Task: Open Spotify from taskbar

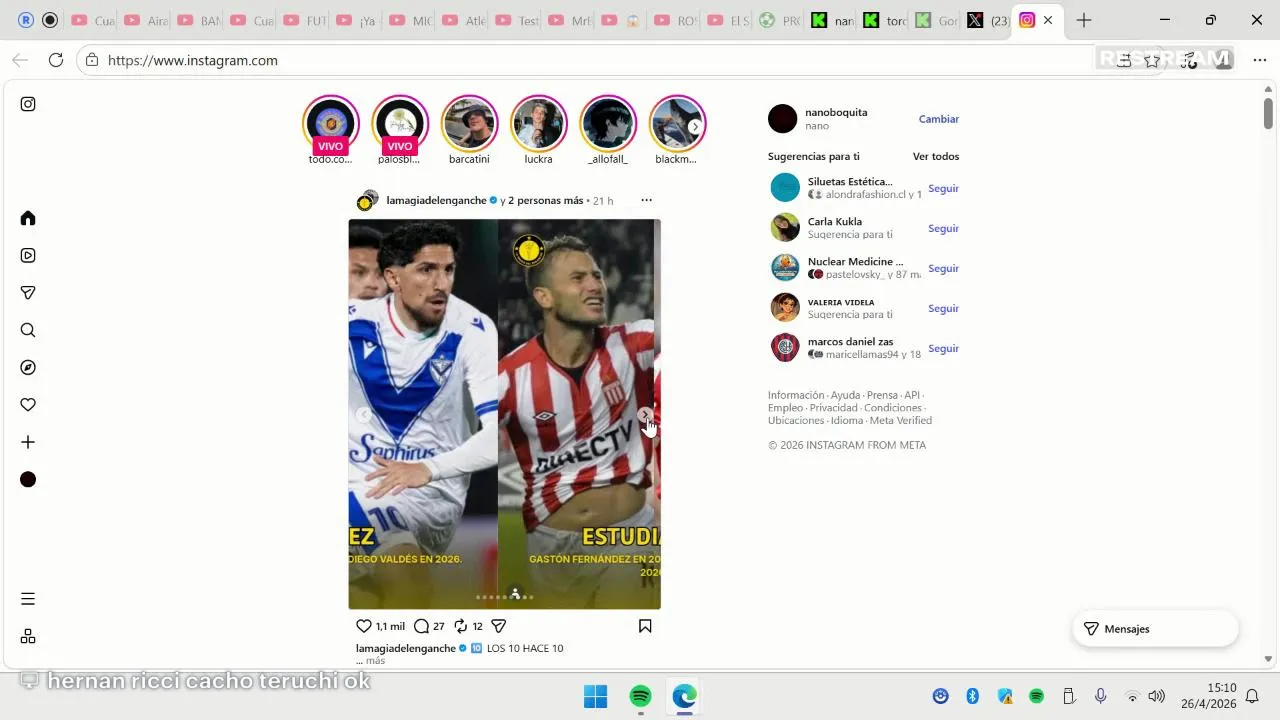Action: pos(640,696)
